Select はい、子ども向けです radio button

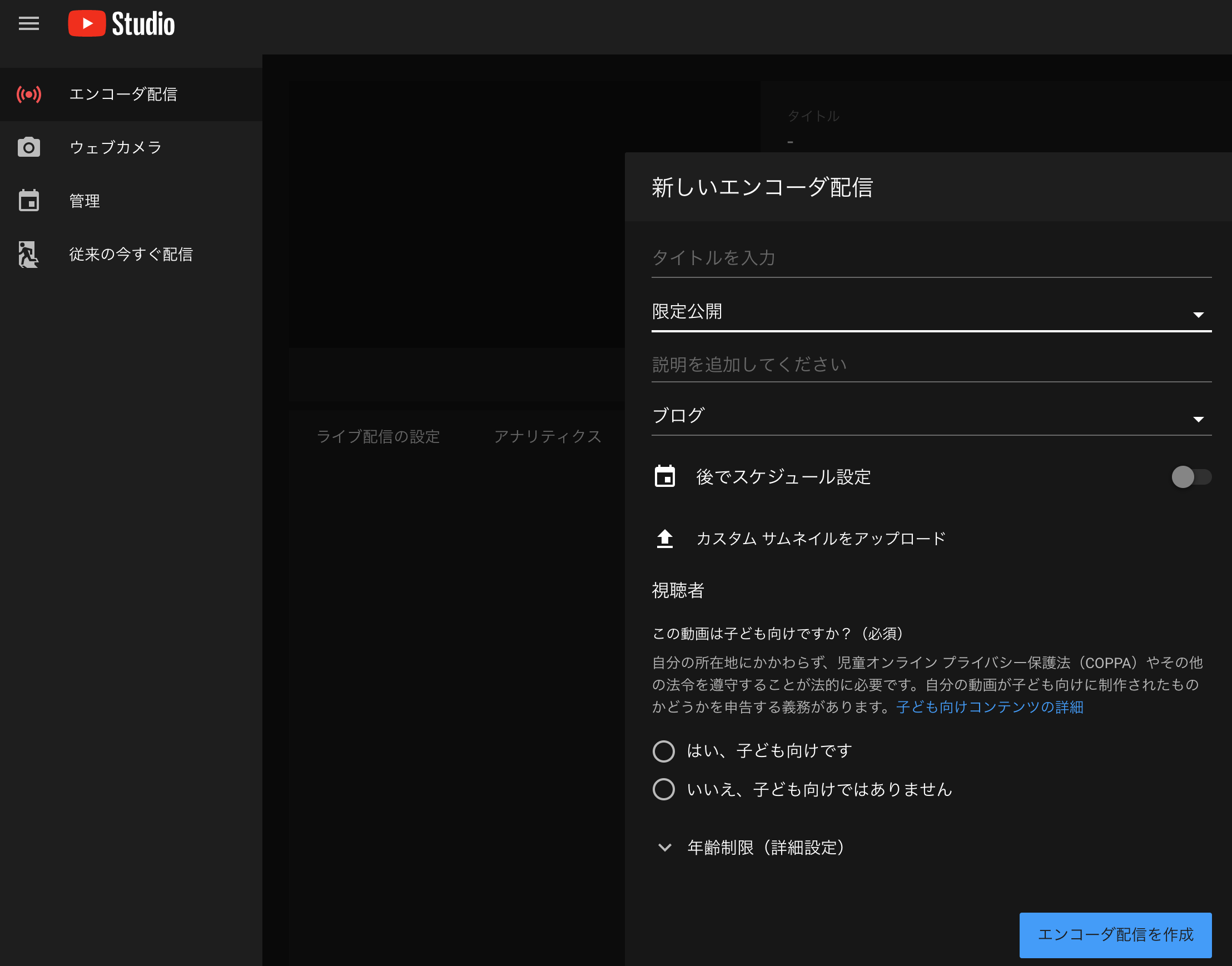click(x=663, y=751)
